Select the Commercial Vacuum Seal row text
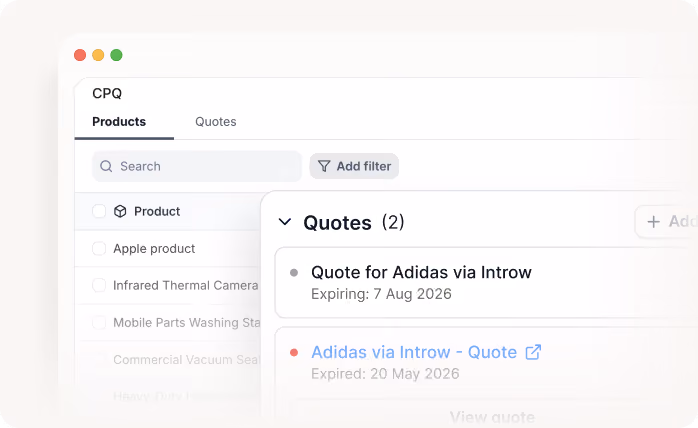698x428 pixels. click(186, 359)
